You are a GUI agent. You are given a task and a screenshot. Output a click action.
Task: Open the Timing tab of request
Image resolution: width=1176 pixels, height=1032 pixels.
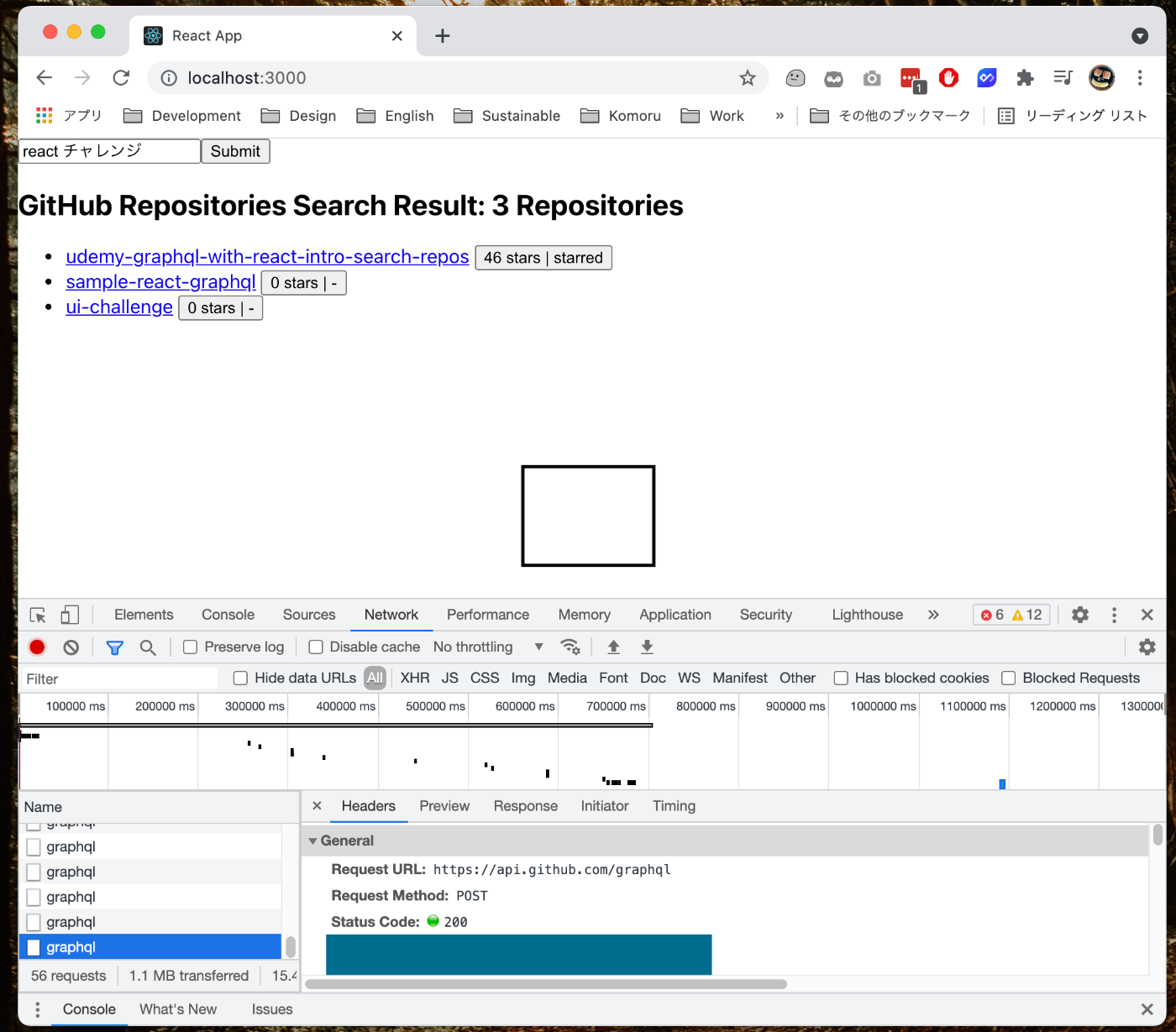pos(674,806)
